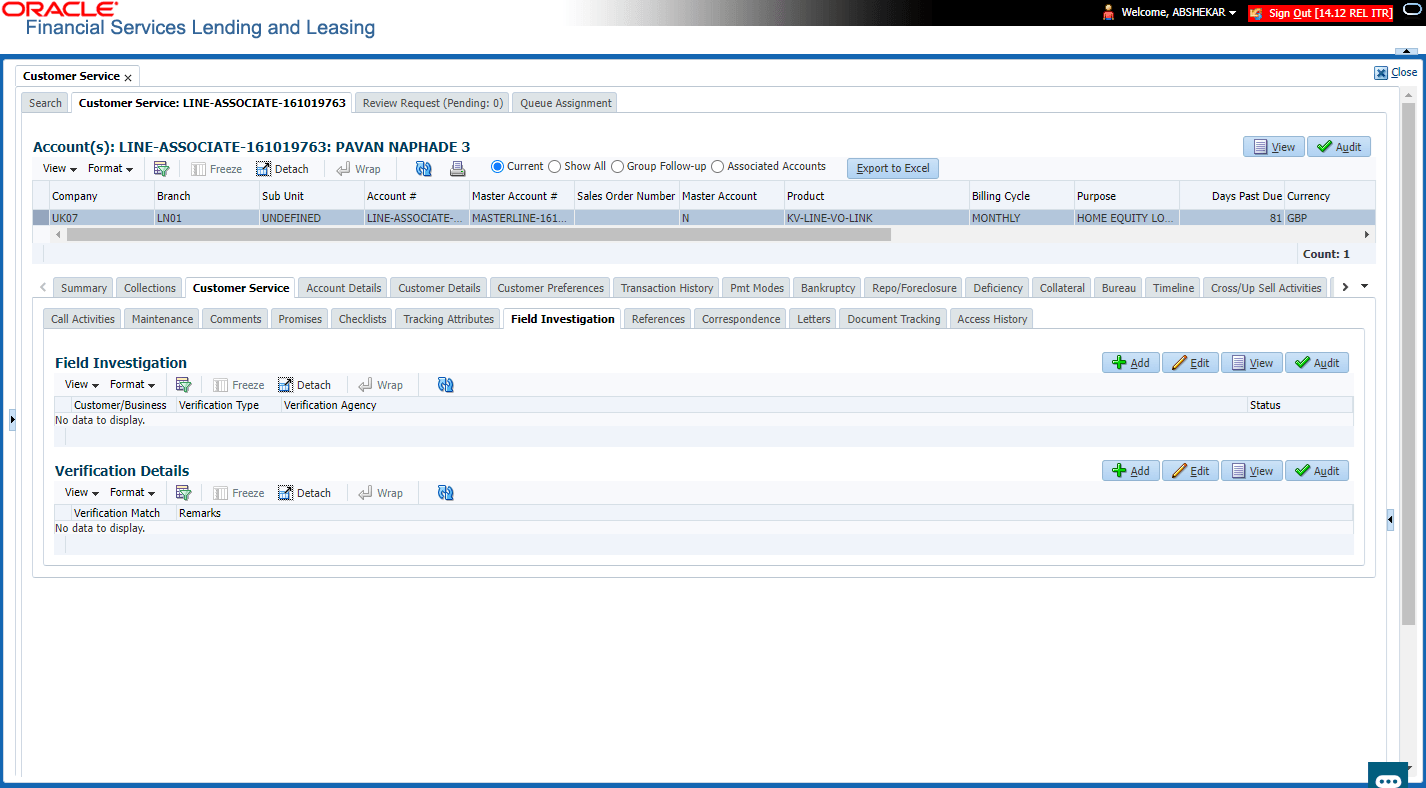Click Query by Example icon in Verification Details

pyautogui.click(x=183, y=493)
